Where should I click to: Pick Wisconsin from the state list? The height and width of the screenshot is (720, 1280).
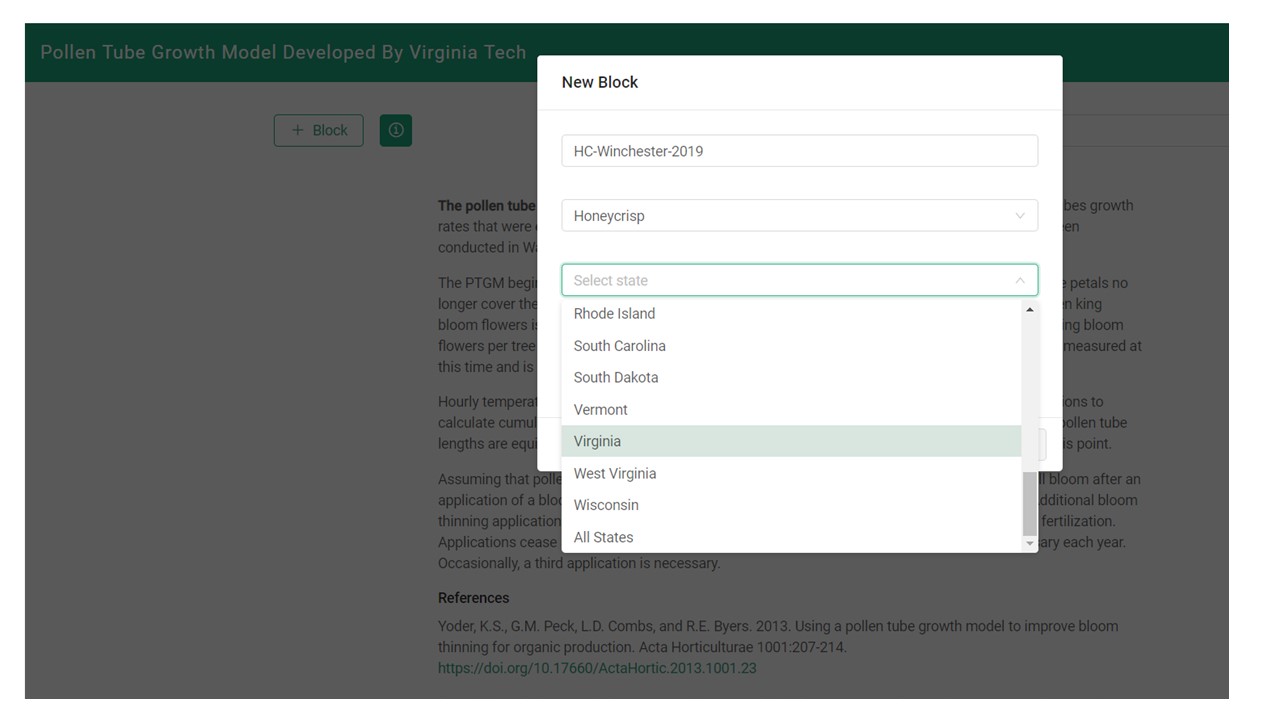605,505
